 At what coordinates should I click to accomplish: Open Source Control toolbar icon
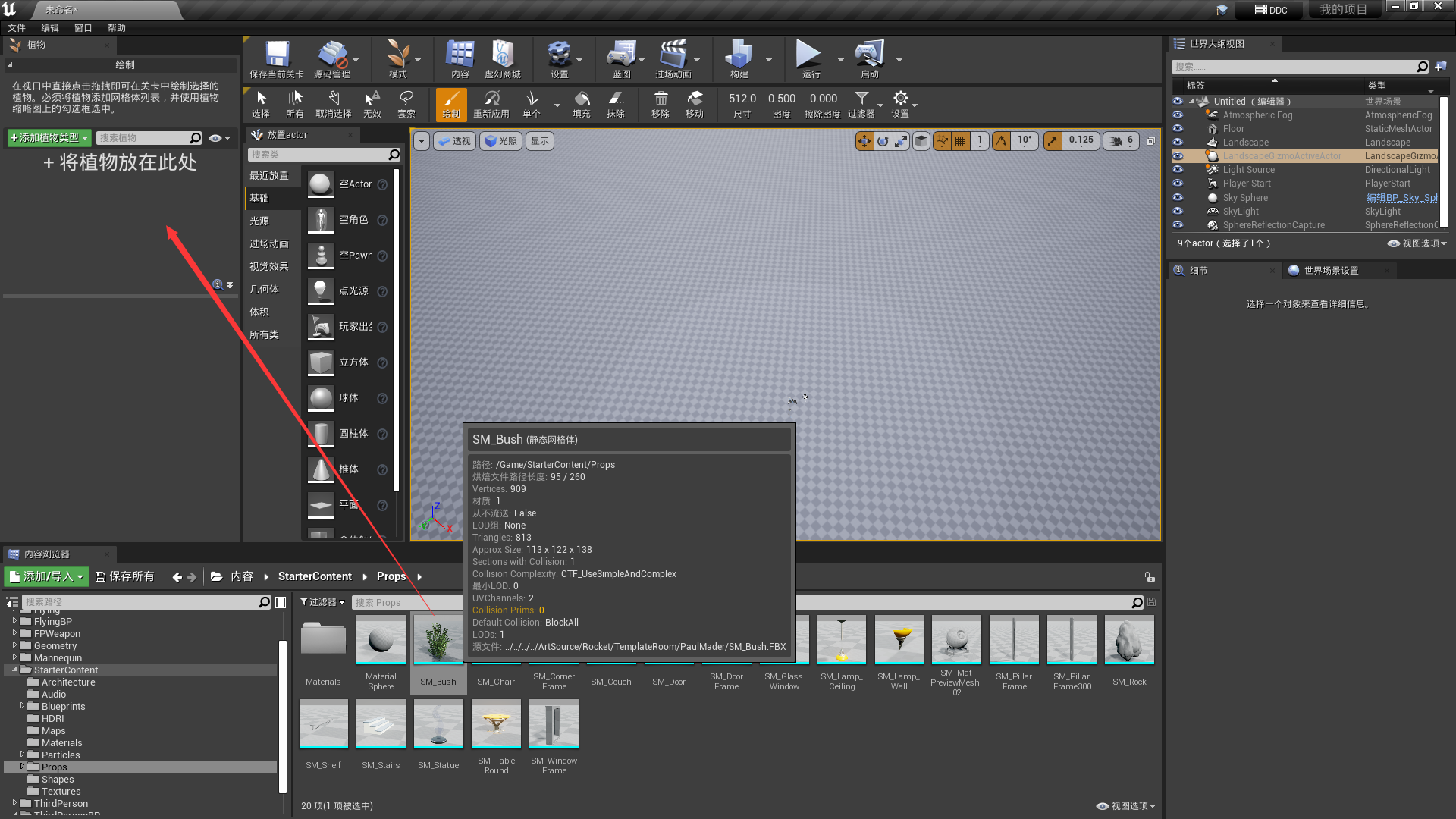[x=332, y=55]
